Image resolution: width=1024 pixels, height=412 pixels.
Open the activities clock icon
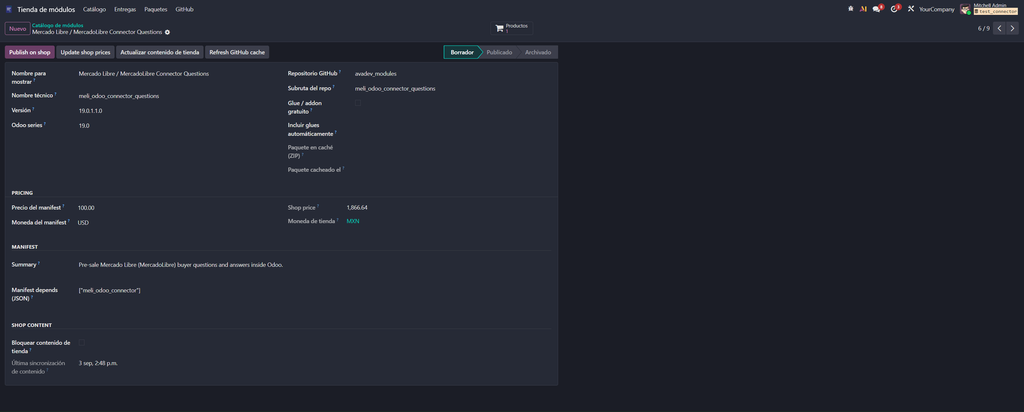coord(895,9)
